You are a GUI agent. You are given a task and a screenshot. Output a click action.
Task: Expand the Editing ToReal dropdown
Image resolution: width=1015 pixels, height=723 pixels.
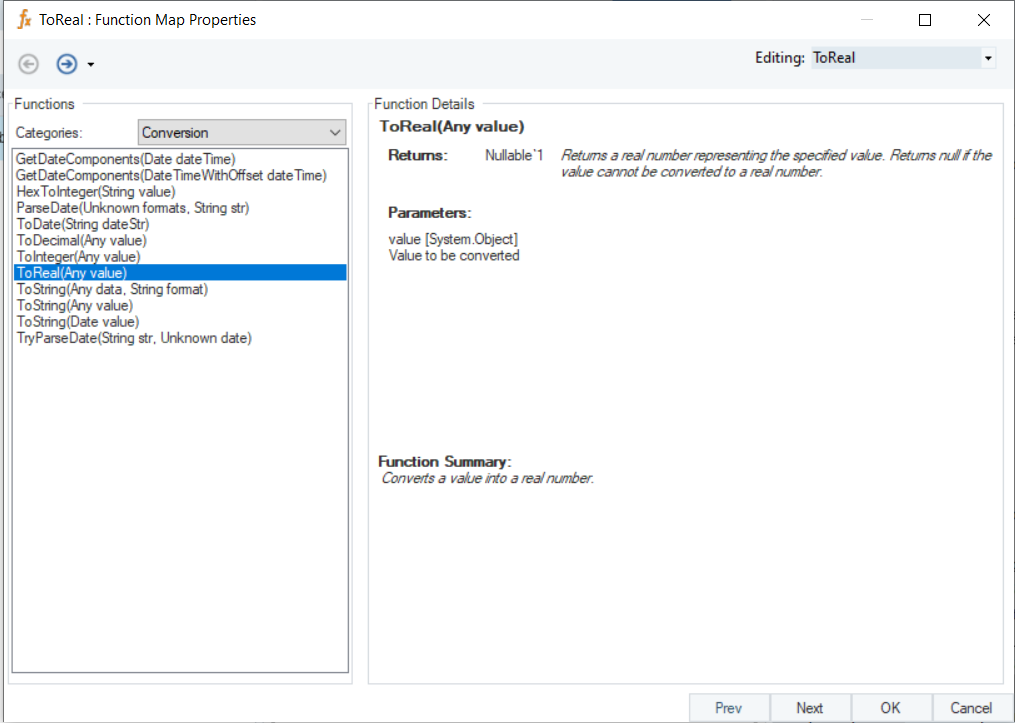coord(988,58)
